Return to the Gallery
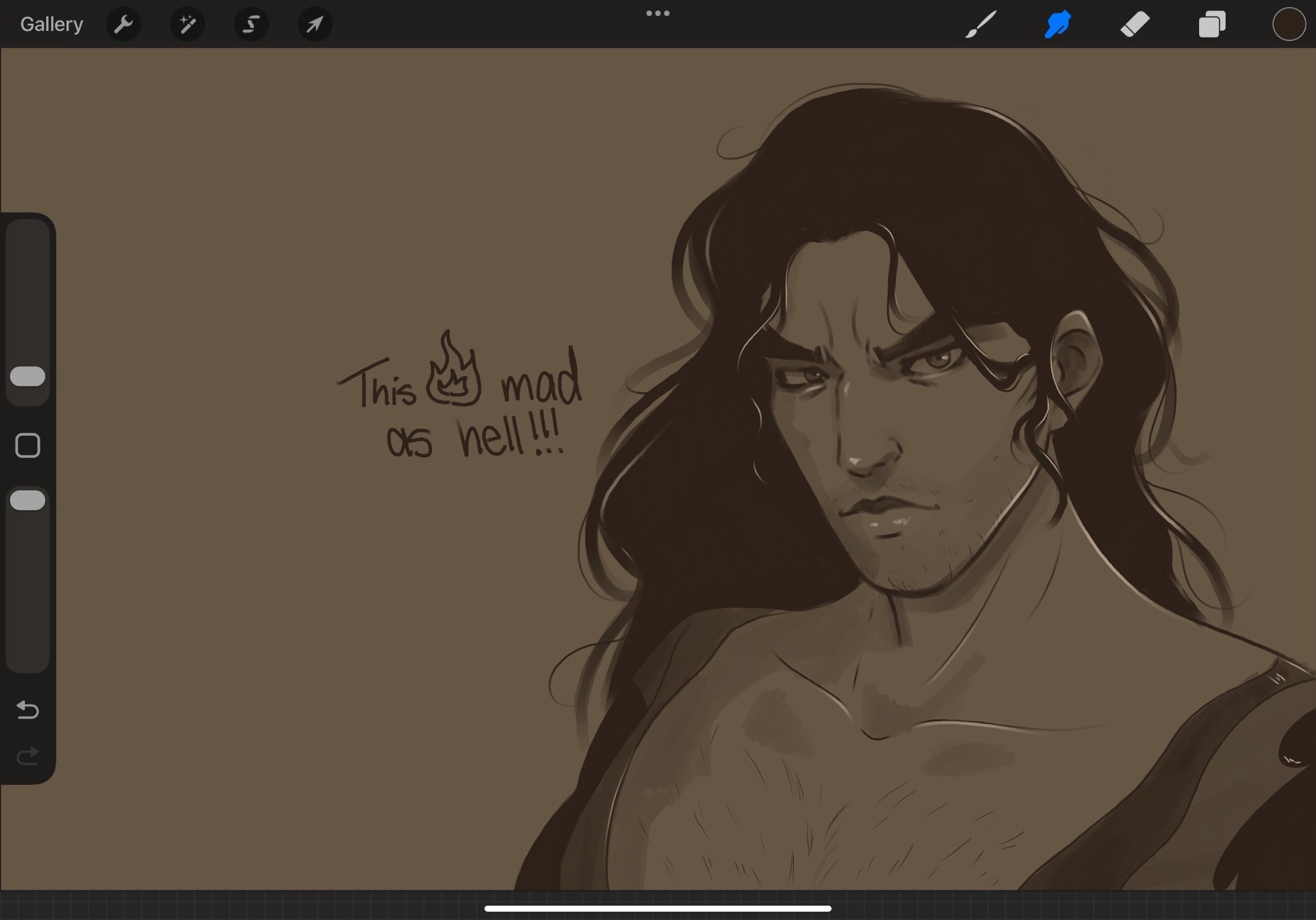The height and width of the screenshot is (920, 1316). tap(51, 24)
